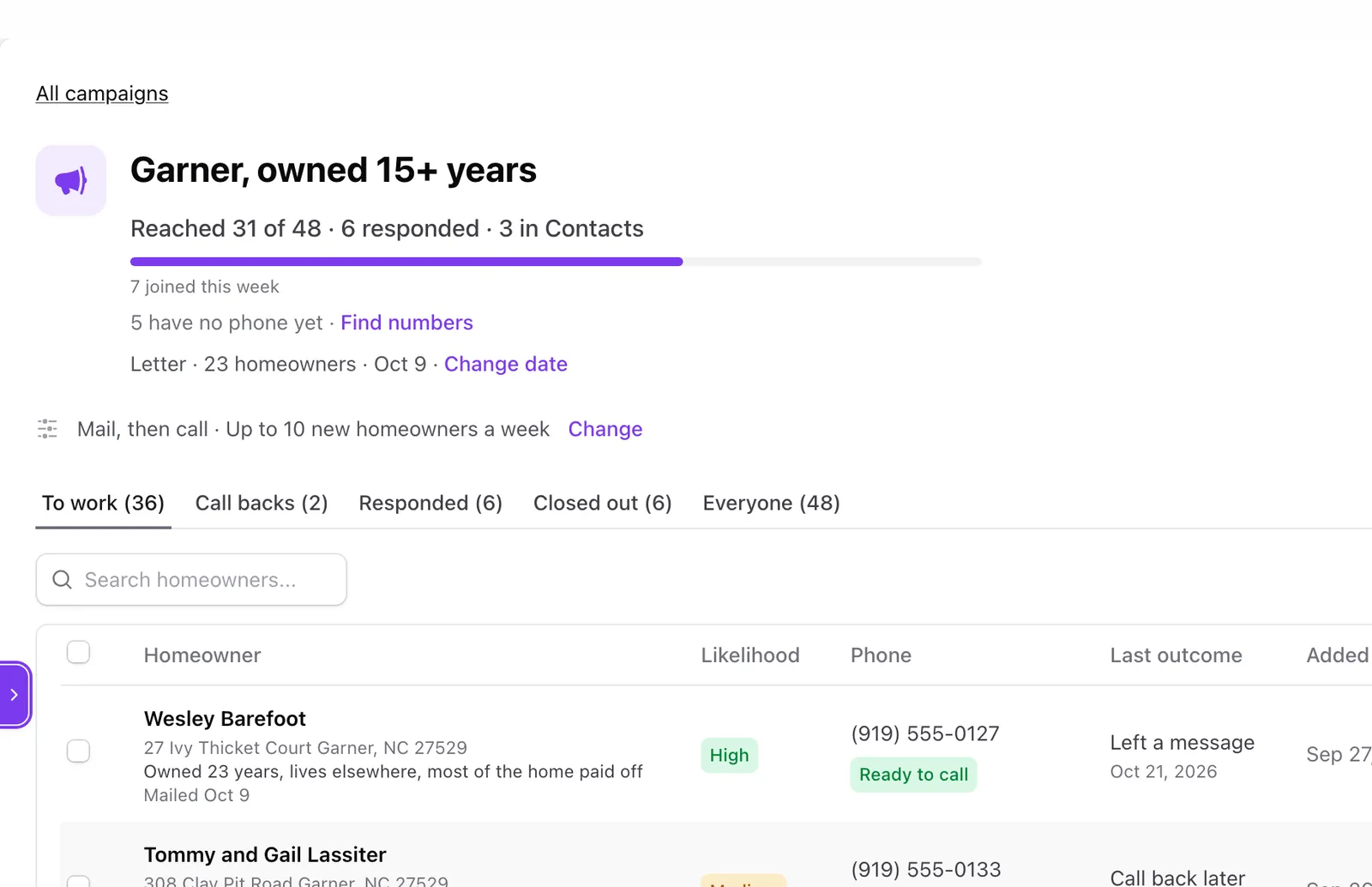The height and width of the screenshot is (887, 1372).
Task: Click the Last outcome column header
Action: click(1176, 655)
